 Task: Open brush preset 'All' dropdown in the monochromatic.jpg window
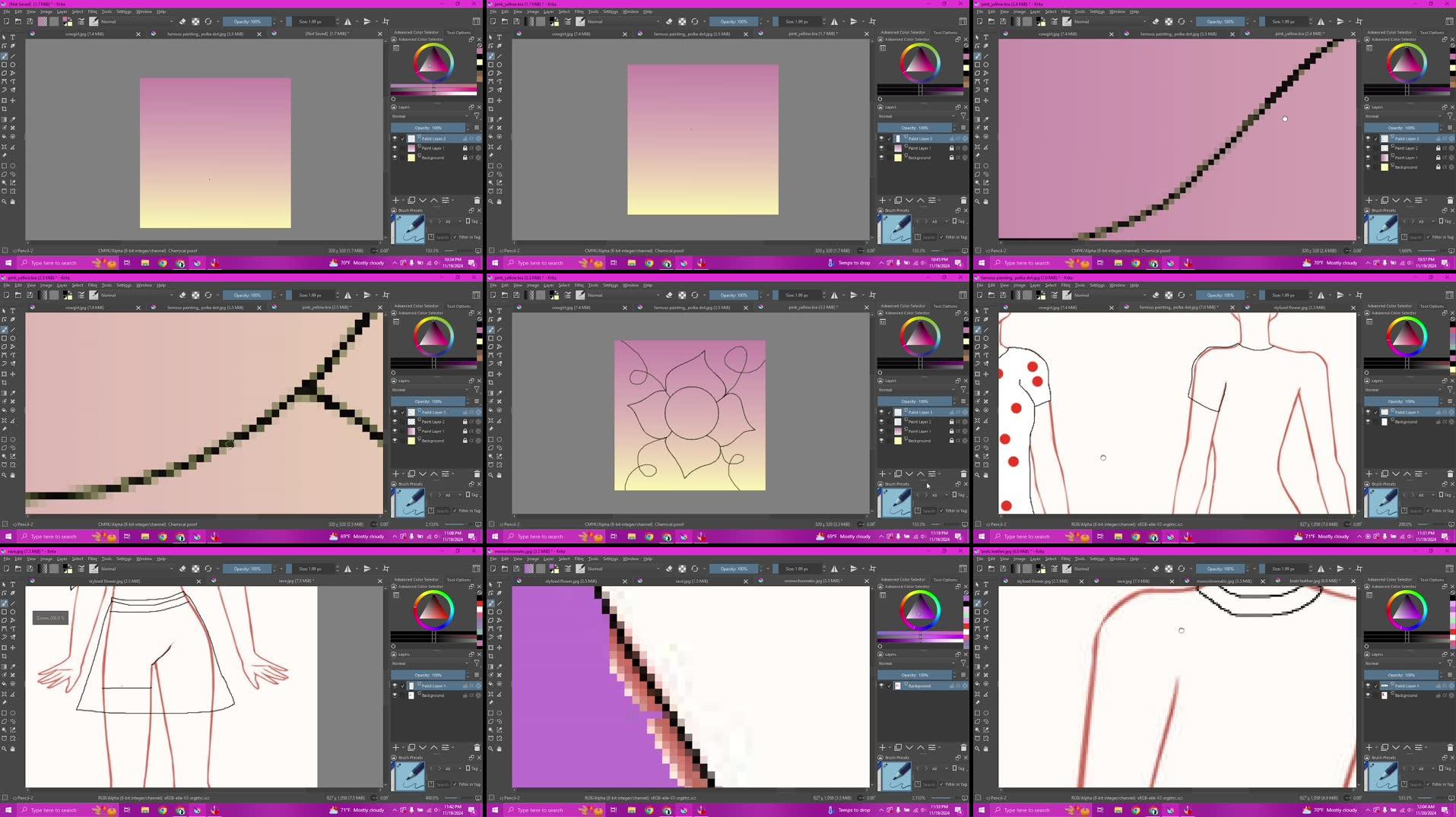940,768
